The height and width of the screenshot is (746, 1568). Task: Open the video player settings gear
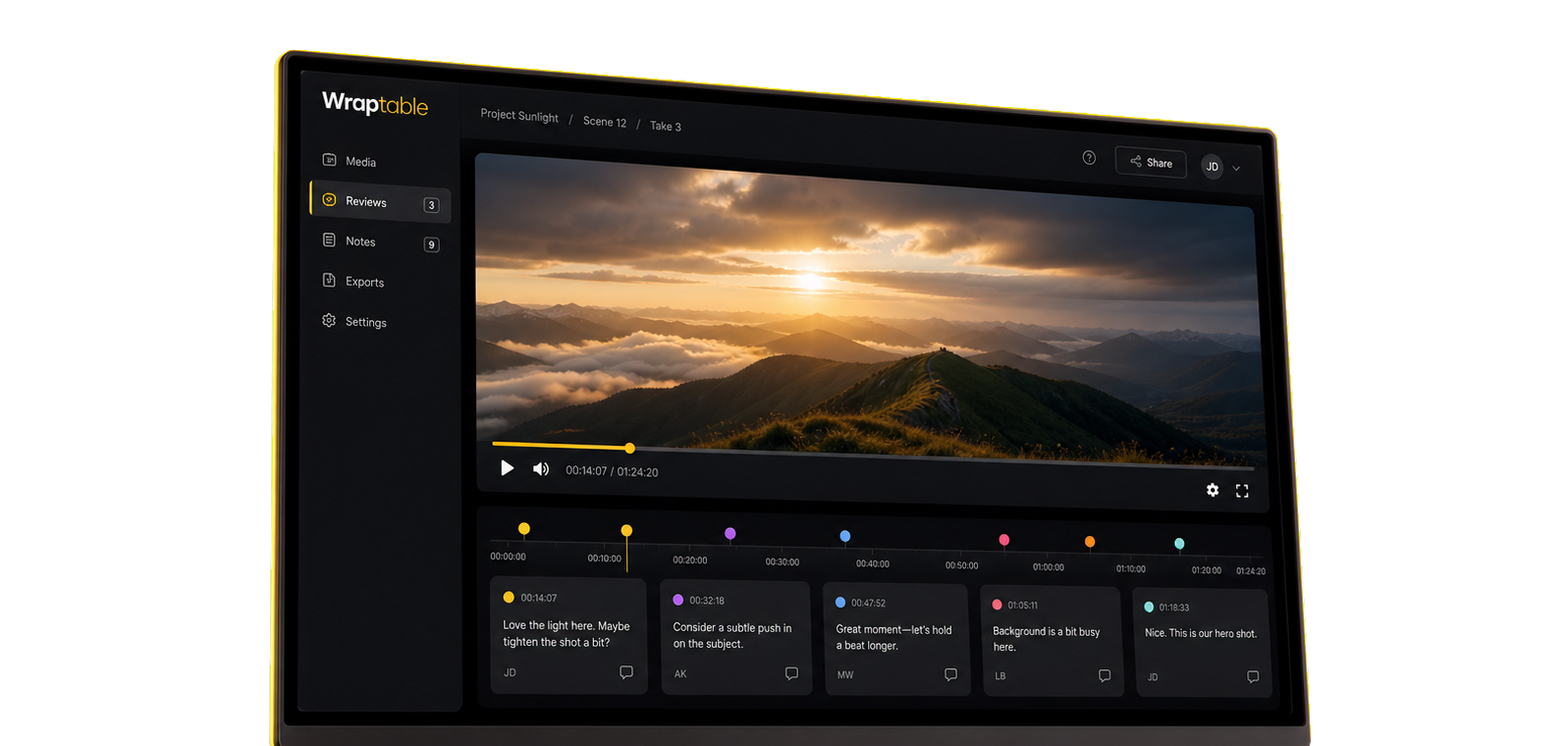coord(1213,490)
